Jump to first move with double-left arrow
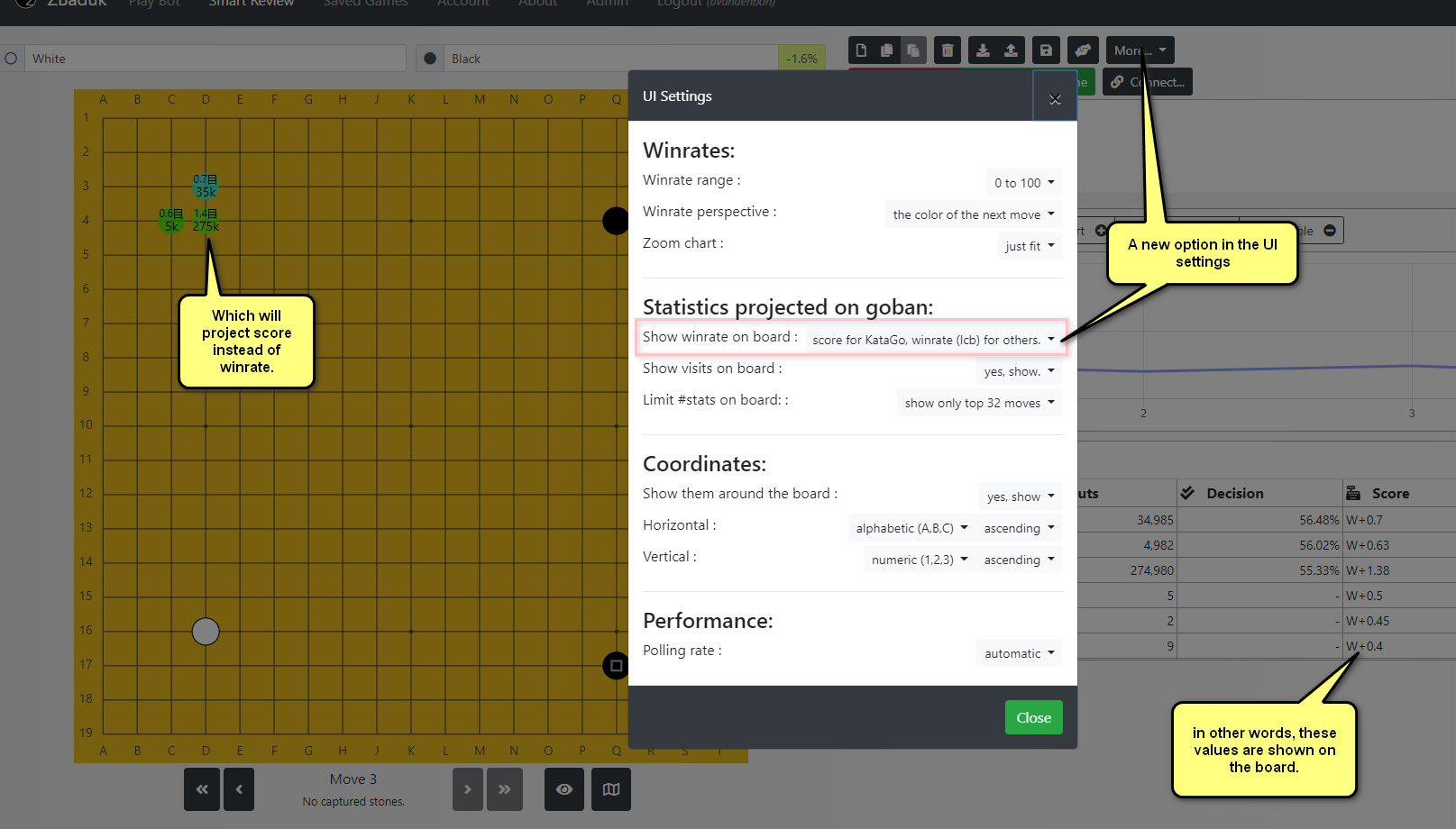Screen dimensions: 1456x829 (202, 789)
